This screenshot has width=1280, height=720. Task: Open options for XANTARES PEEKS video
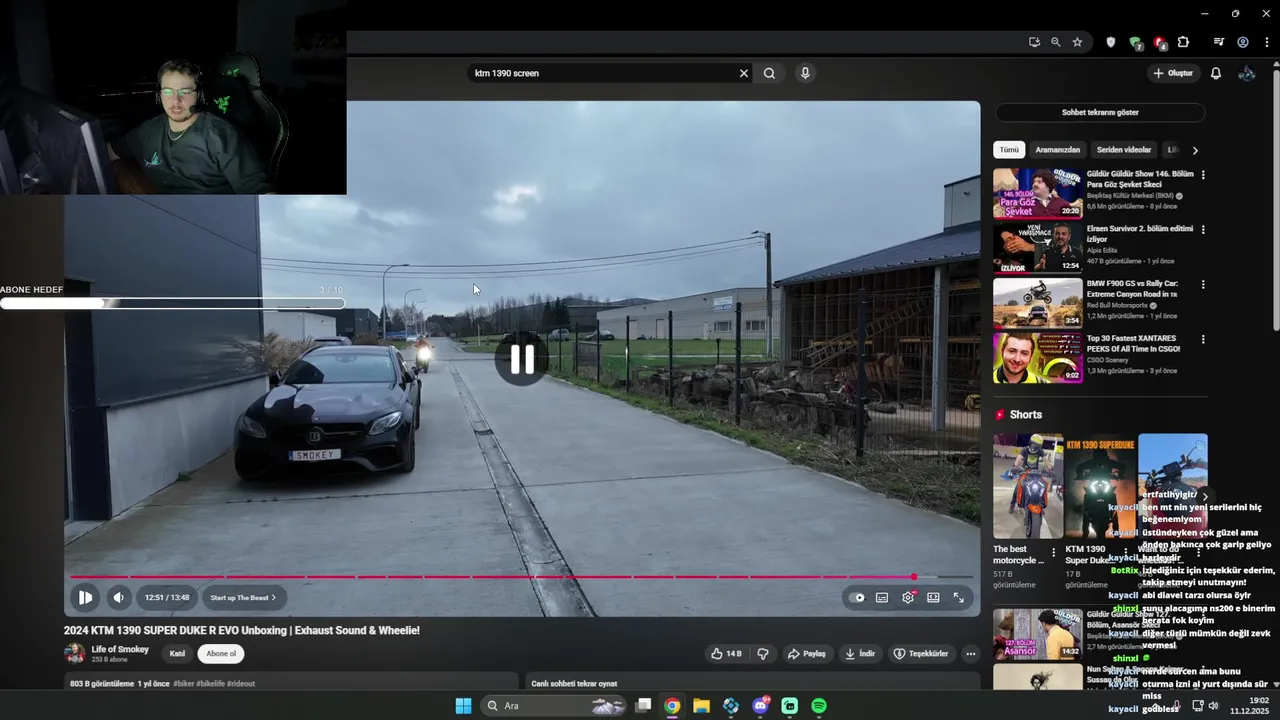pos(1203,340)
